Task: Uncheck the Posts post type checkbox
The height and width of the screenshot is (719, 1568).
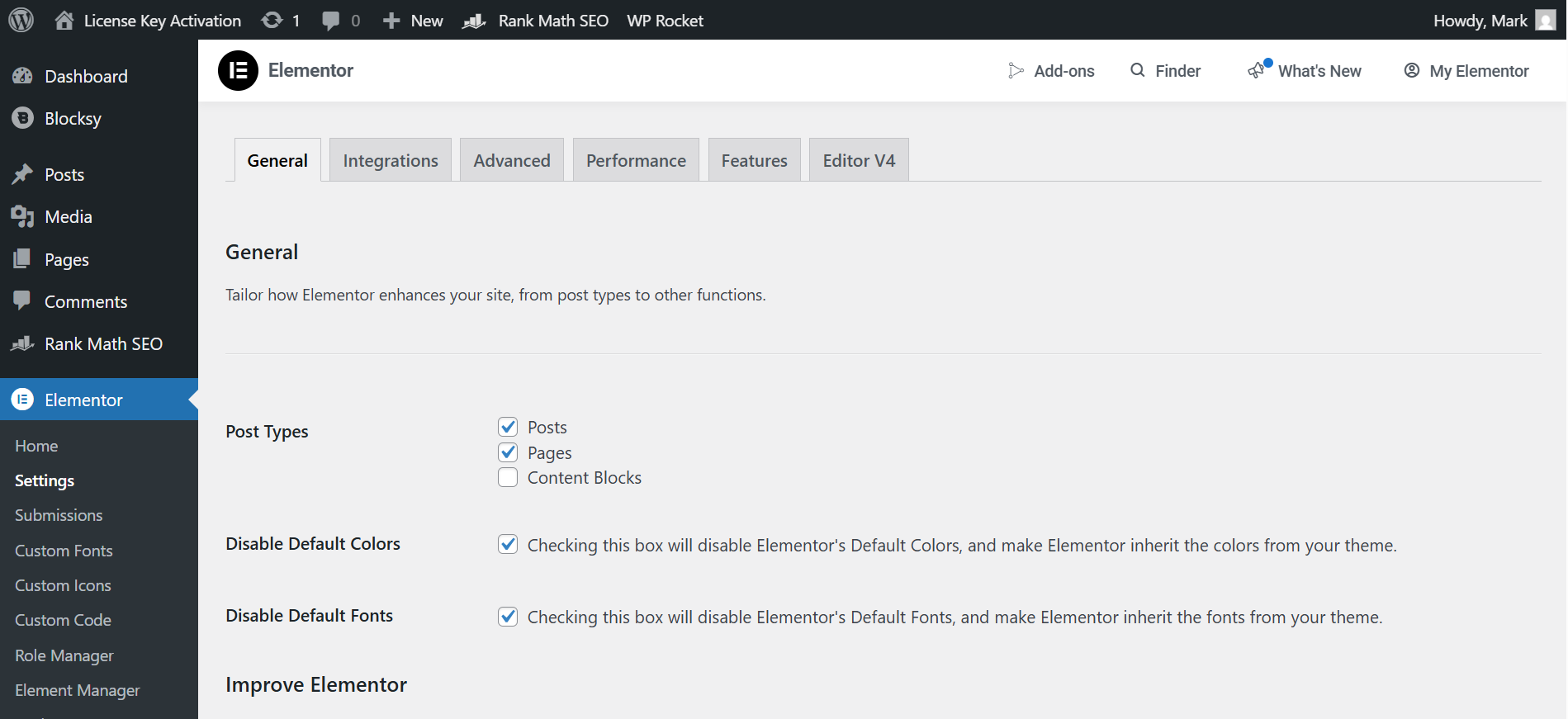Action: tap(508, 427)
